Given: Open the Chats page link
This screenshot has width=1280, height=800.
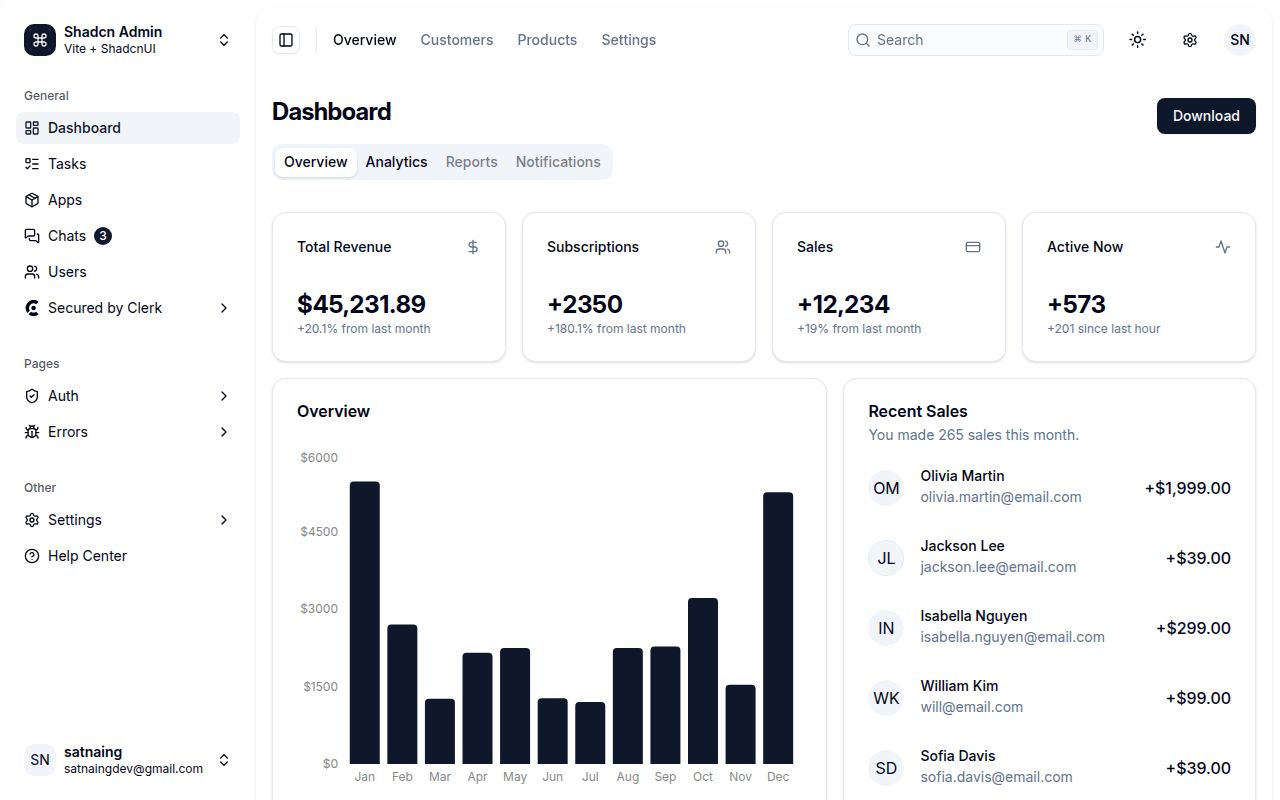Looking at the screenshot, I should coord(128,236).
